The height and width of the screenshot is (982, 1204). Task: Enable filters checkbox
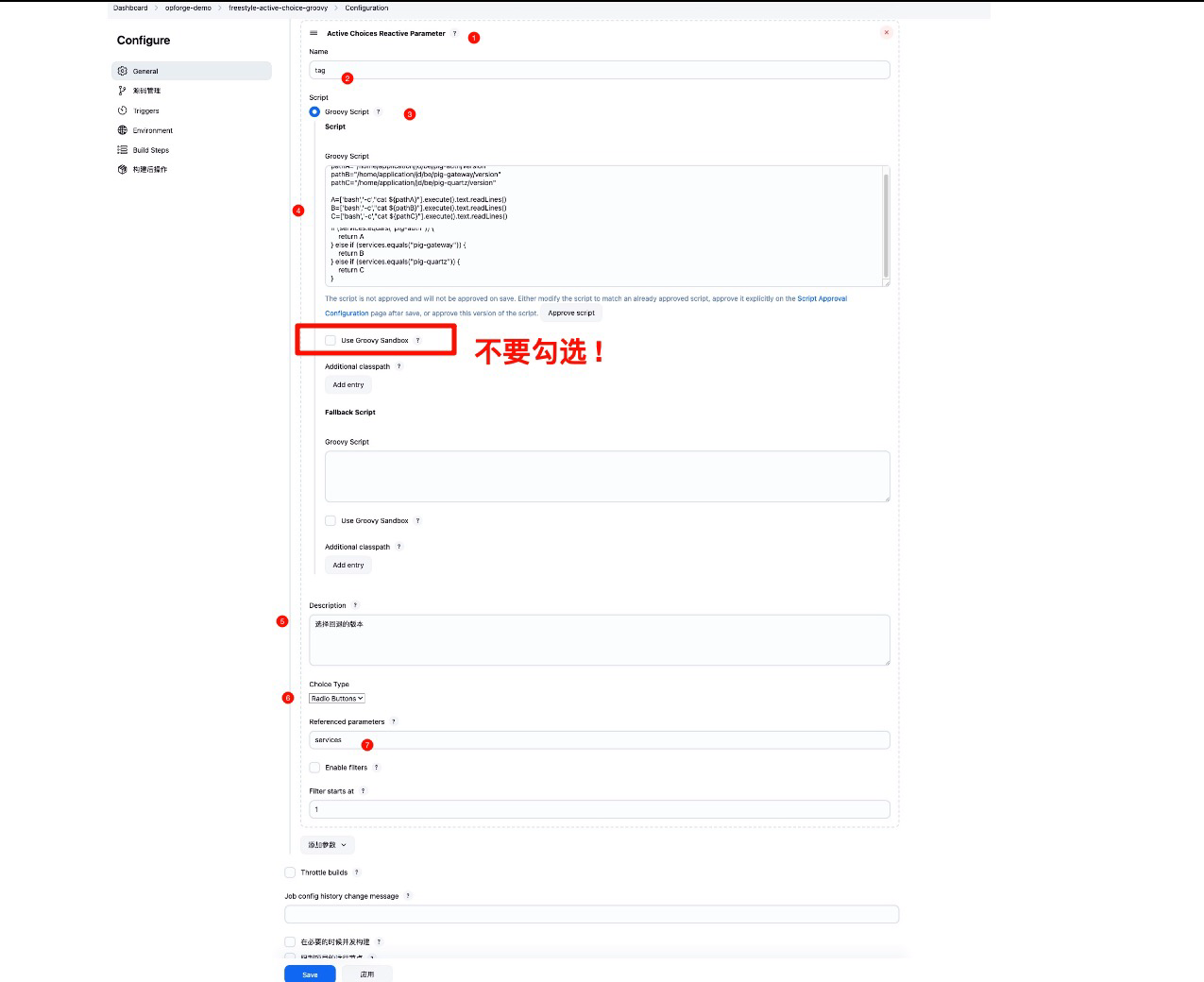point(314,768)
